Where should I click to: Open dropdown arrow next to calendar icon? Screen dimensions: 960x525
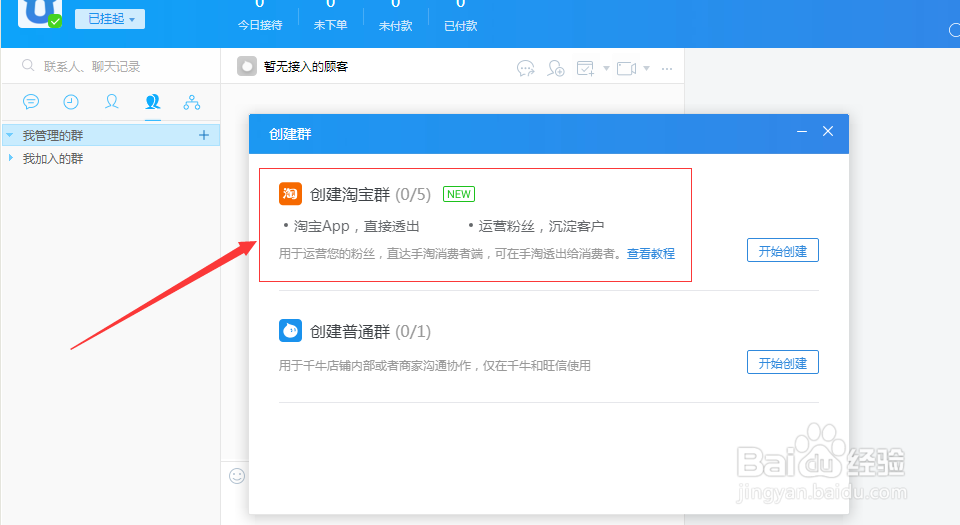pyautogui.click(x=606, y=68)
